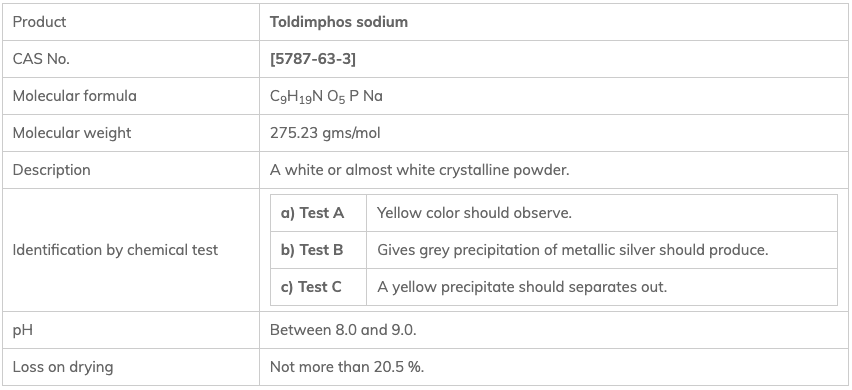
Task: Select the white crystalline powder description text
Action: point(419,170)
